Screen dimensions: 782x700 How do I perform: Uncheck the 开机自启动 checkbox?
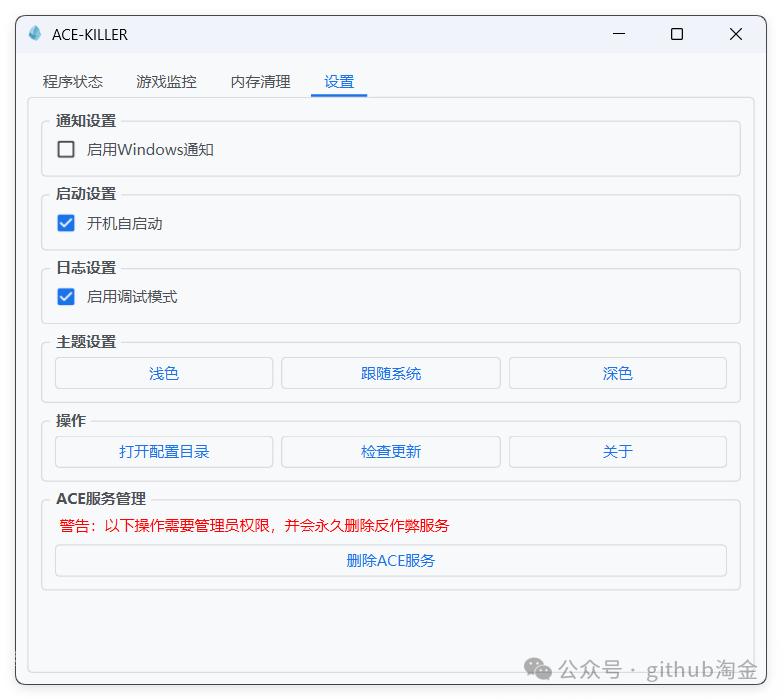(66, 223)
